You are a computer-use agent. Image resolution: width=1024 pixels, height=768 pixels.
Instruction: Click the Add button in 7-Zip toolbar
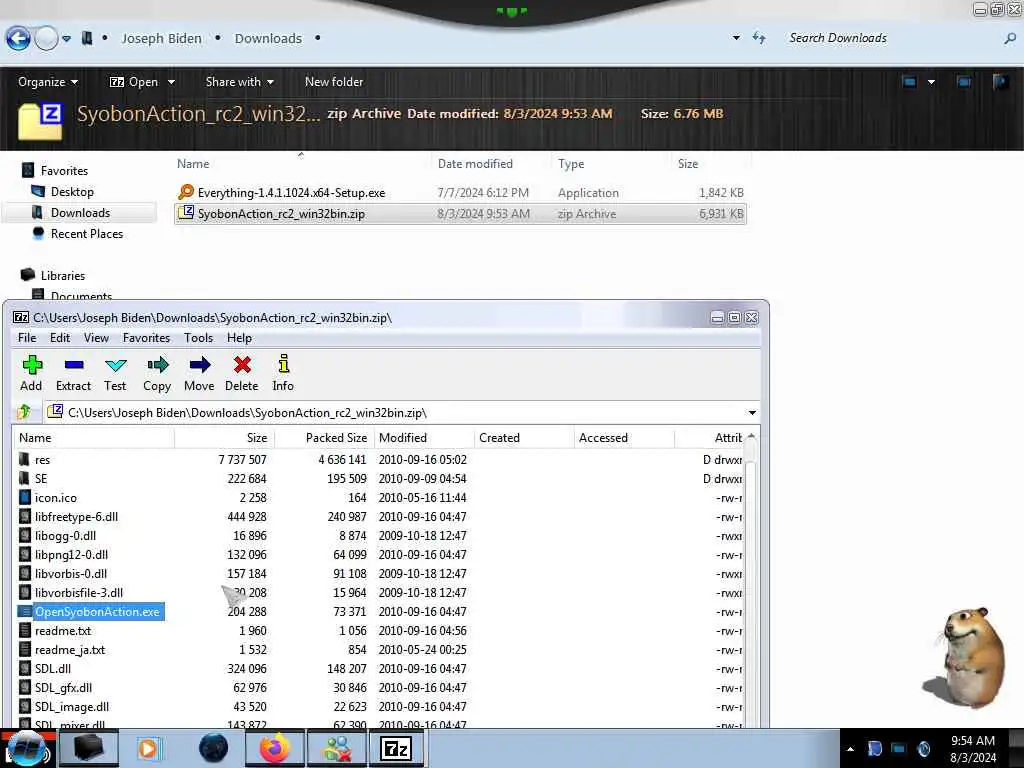tap(31, 373)
